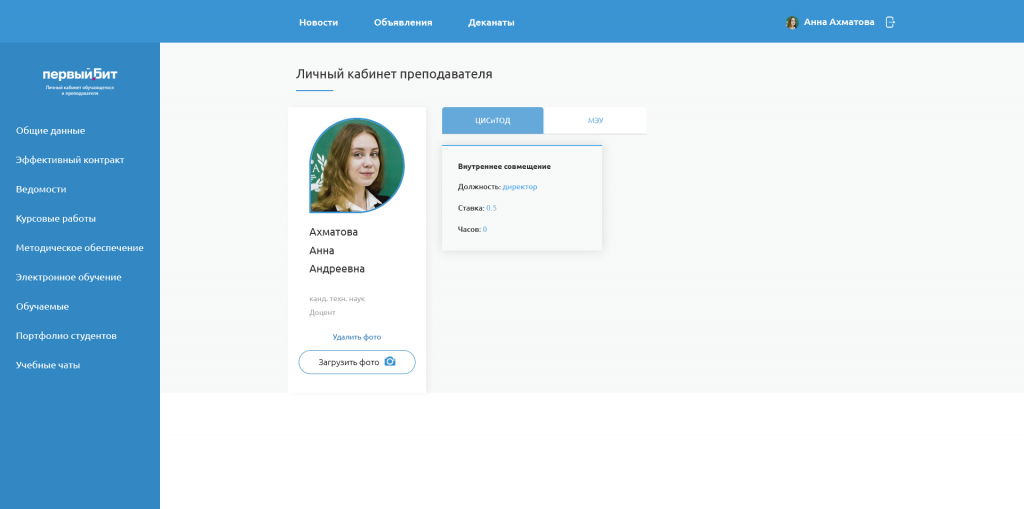
Task: Click the канд. техн. наук degree text
Action: [337, 299]
